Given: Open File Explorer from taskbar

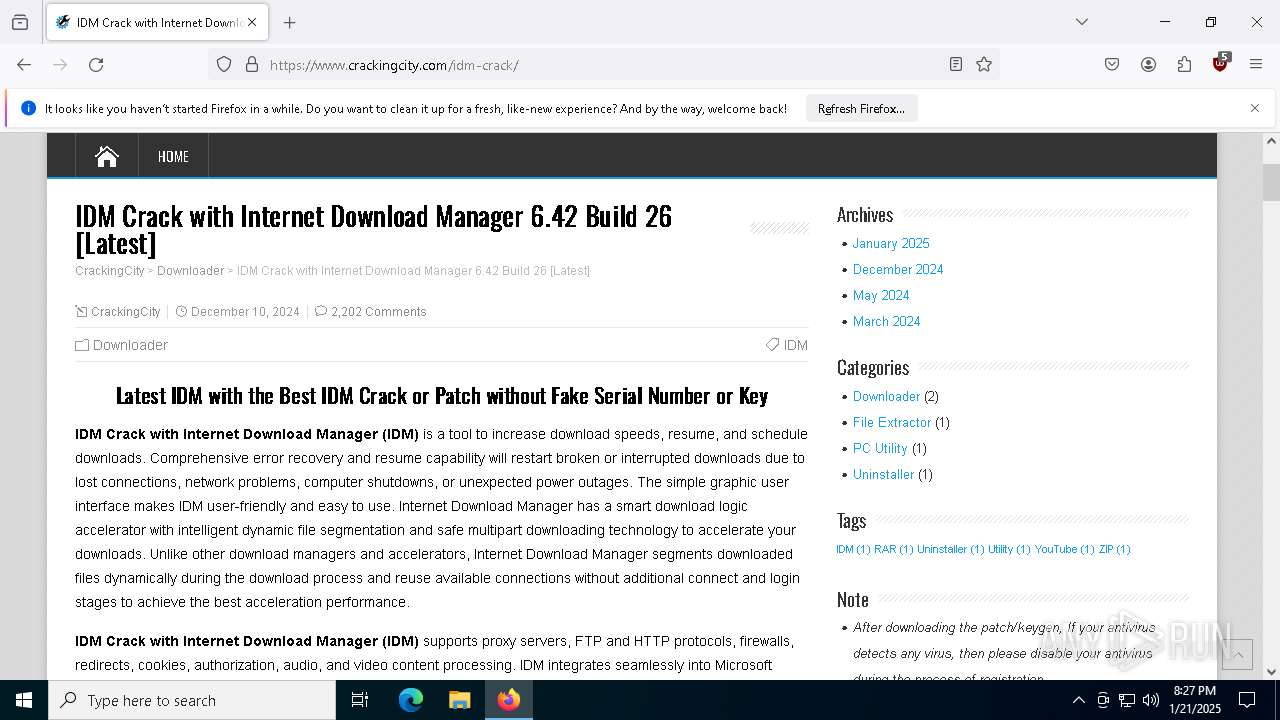Looking at the screenshot, I should point(459,700).
